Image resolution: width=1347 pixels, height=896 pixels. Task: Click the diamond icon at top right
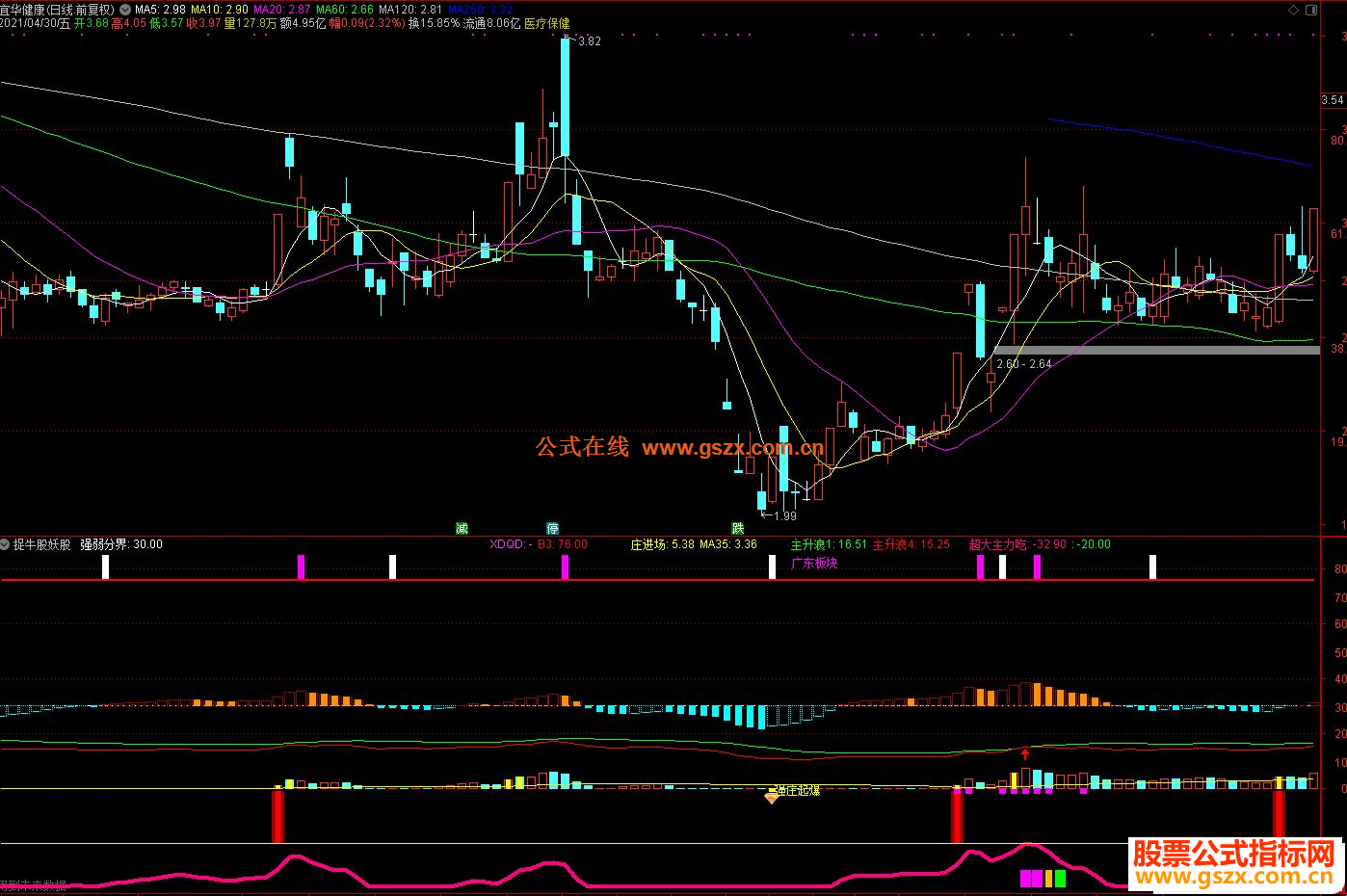1293,10
